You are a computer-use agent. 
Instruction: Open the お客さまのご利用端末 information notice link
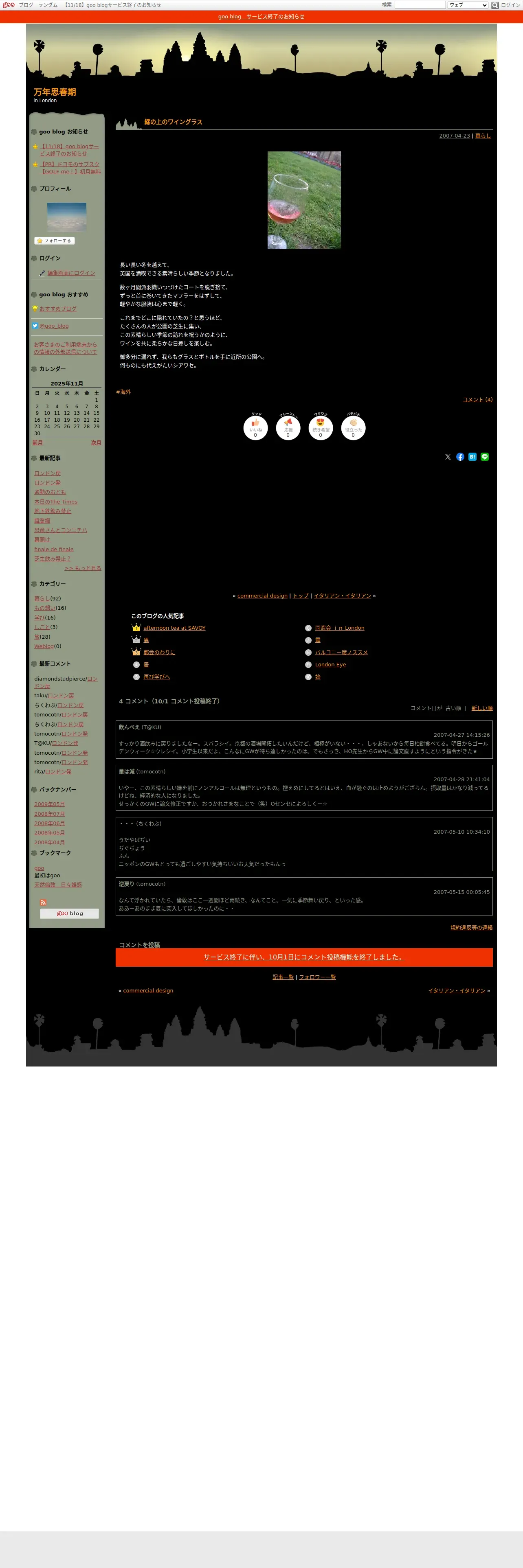click(x=65, y=348)
